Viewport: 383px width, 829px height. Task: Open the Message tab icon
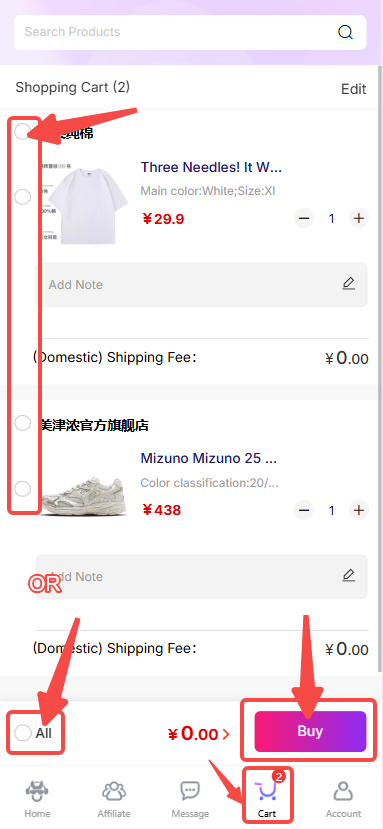point(190,791)
